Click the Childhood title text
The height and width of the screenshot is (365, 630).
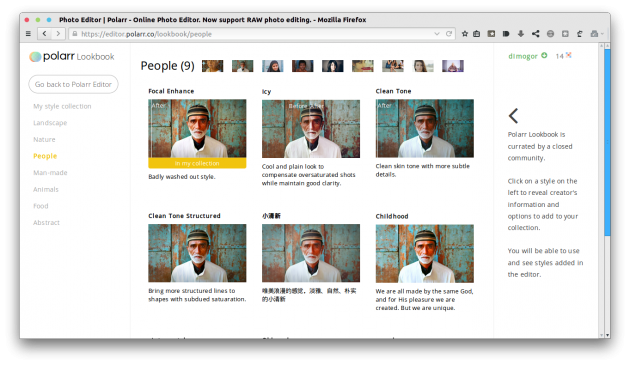tap(392, 216)
